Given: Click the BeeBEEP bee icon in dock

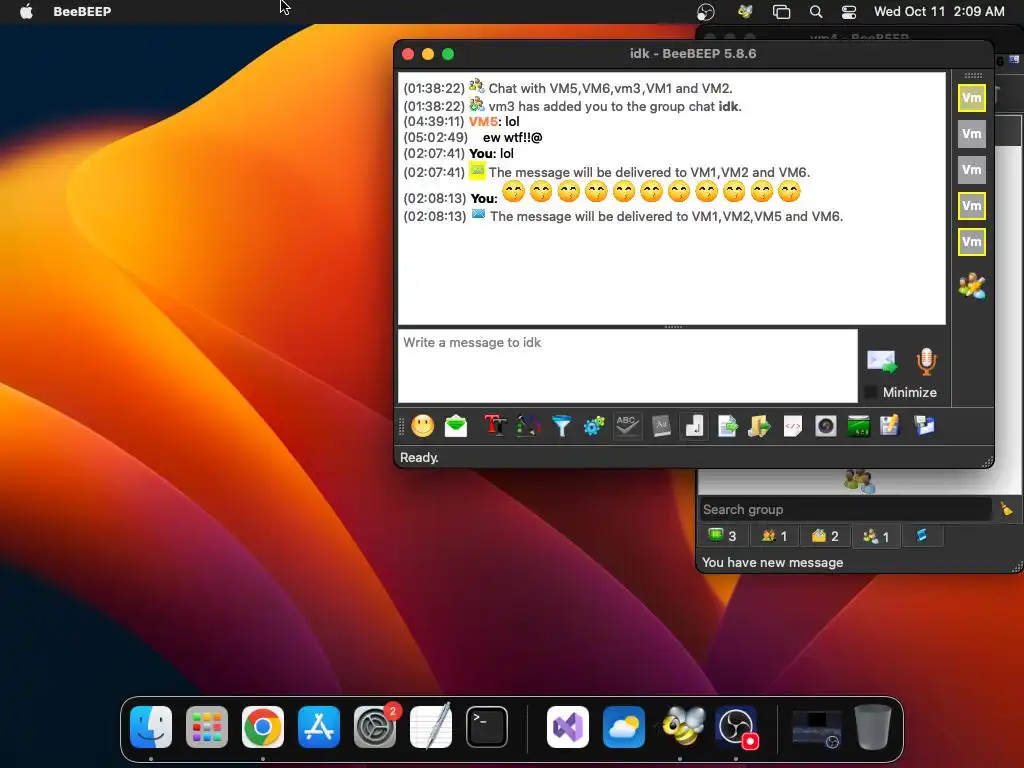Looking at the screenshot, I should click(682, 727).
